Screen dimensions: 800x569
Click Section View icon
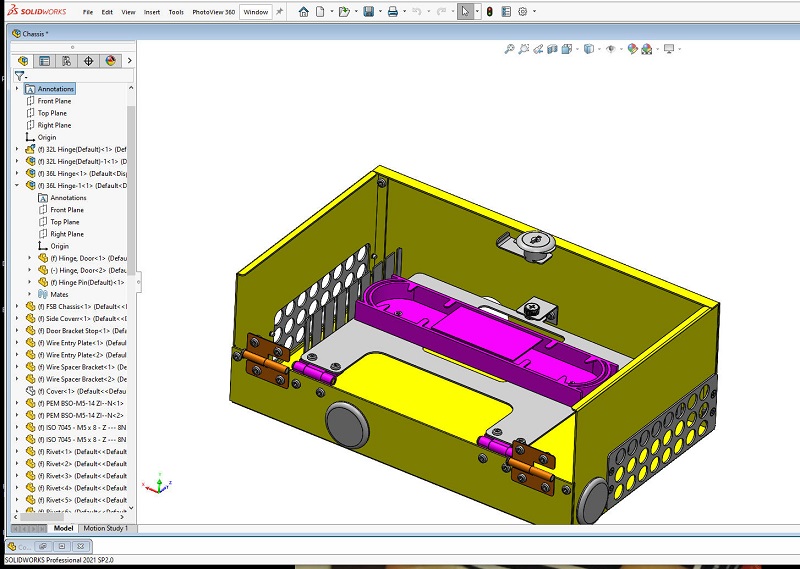552,49
